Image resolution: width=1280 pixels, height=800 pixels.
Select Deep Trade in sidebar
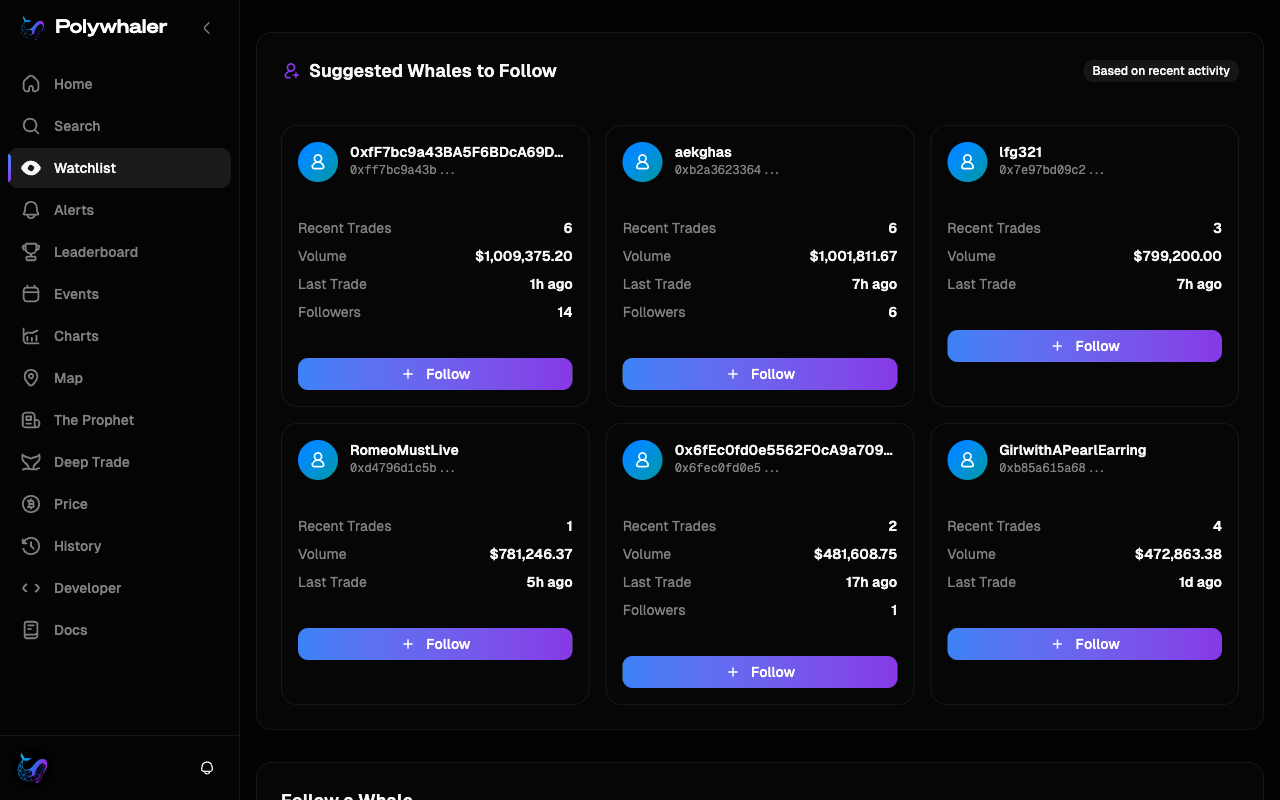(x=119, y=462)
